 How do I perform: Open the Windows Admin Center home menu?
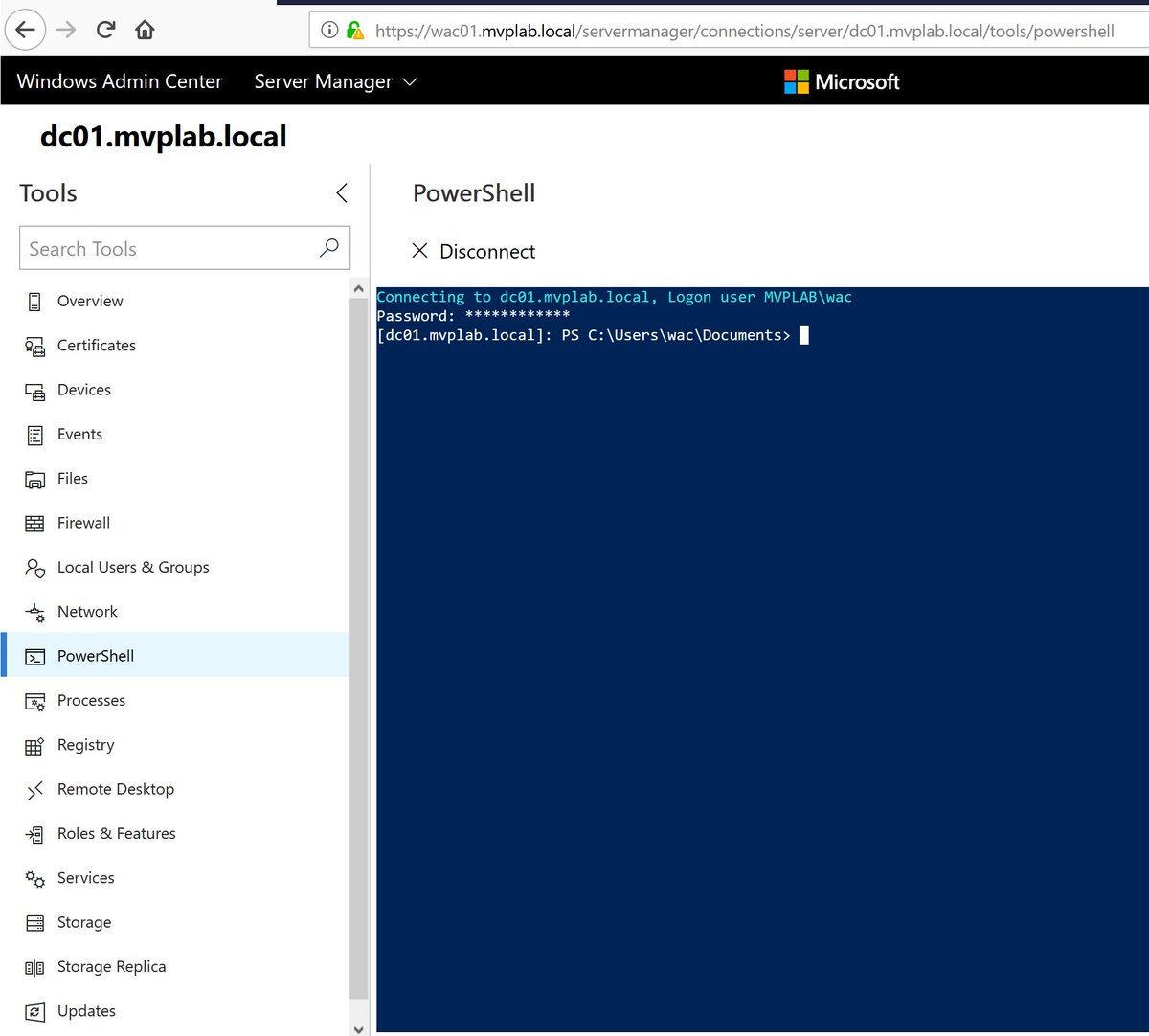(119, 81)
